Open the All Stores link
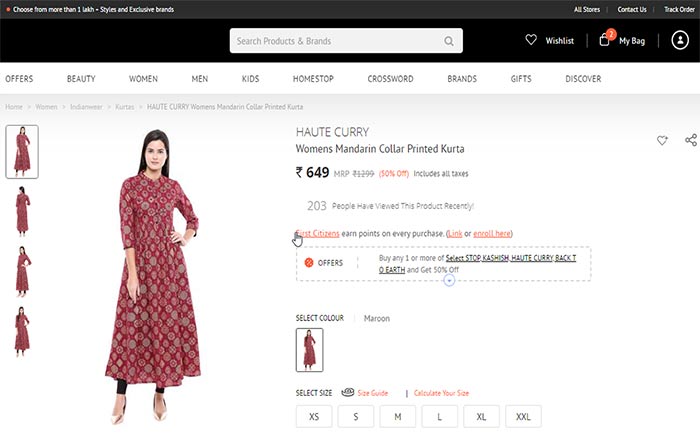Screen dimensions: 700x435 tap(587, 9)
